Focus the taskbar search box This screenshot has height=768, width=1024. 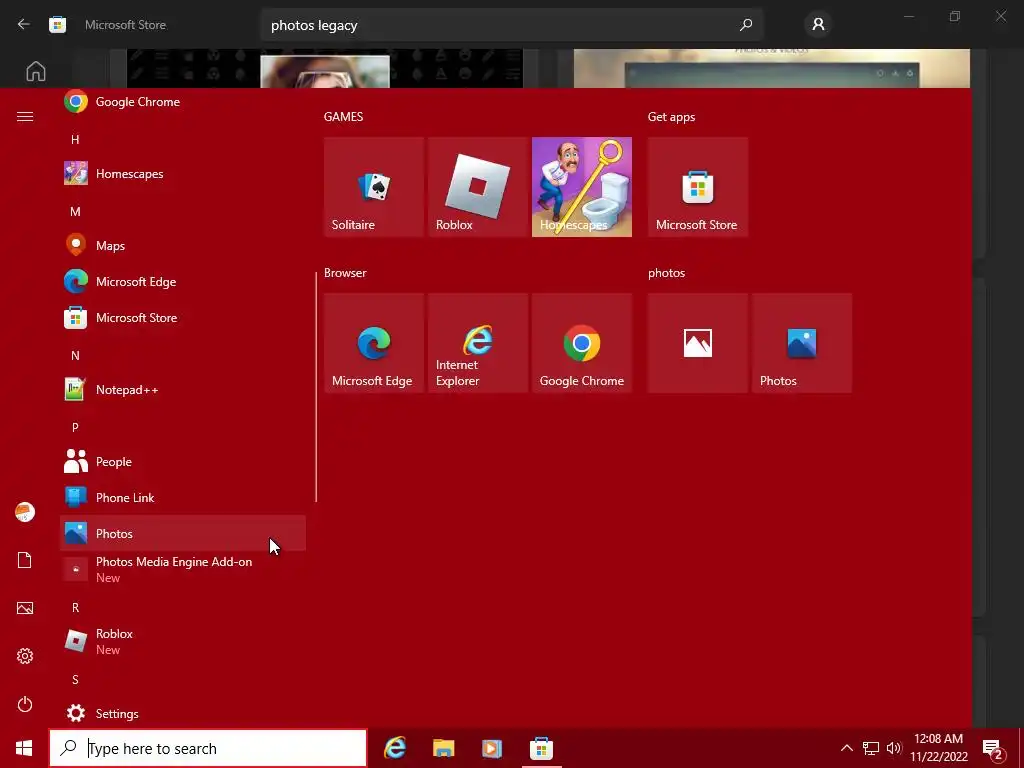208,748
